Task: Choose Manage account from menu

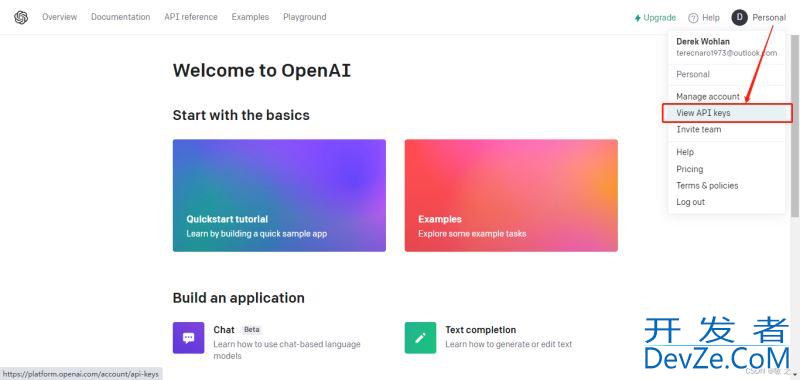Action: click(708, 96)
